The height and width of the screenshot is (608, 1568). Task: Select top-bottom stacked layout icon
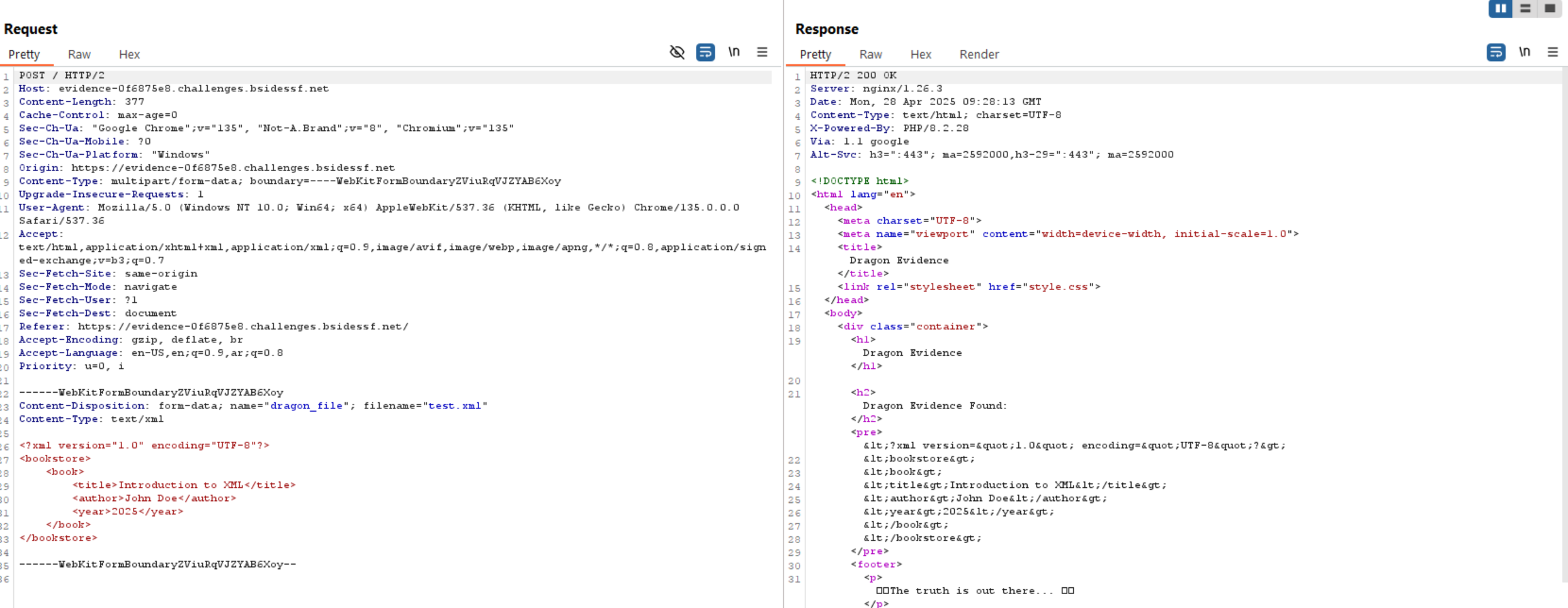[1525, 8]
